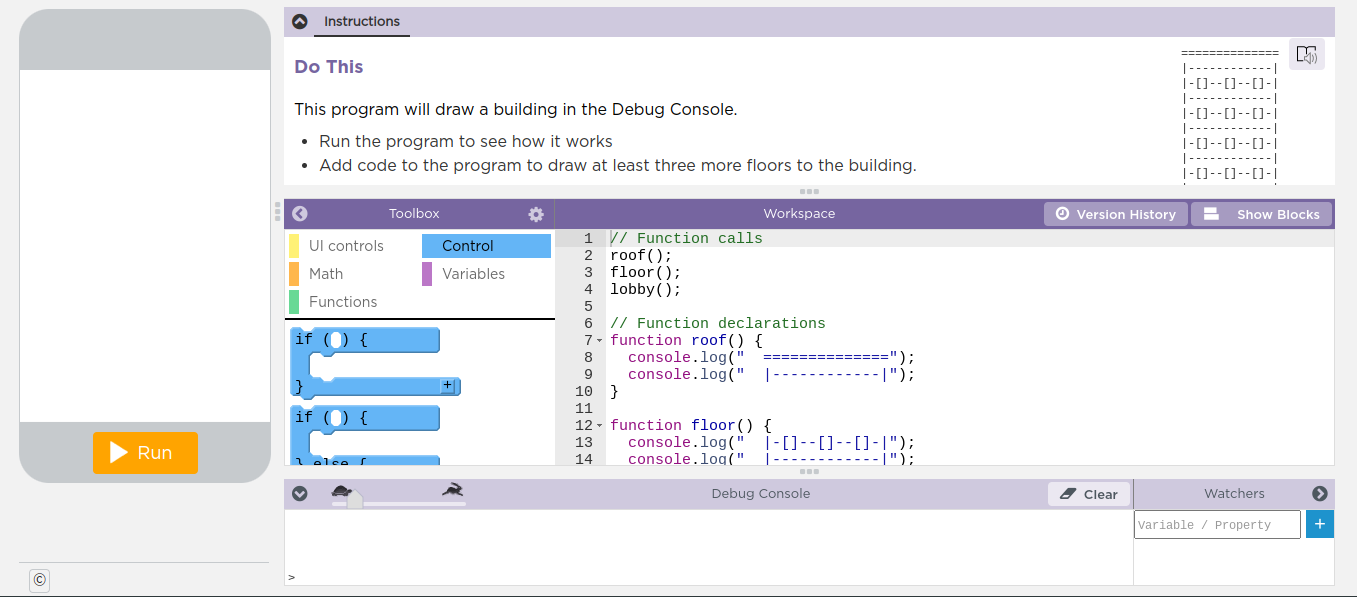Screen dimensions: 1357x597
Task: Click the copyright icon at bottom left
Action: point(38,580)
